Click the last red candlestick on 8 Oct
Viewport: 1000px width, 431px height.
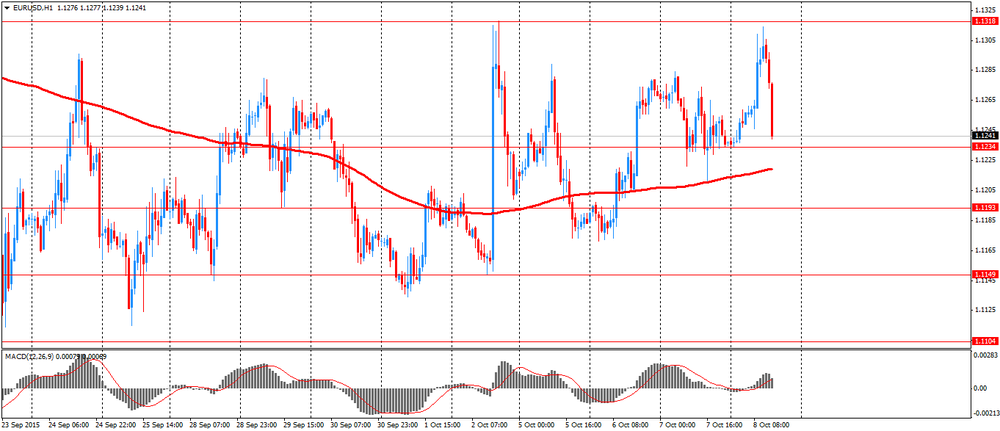click(x=772, y=110)
